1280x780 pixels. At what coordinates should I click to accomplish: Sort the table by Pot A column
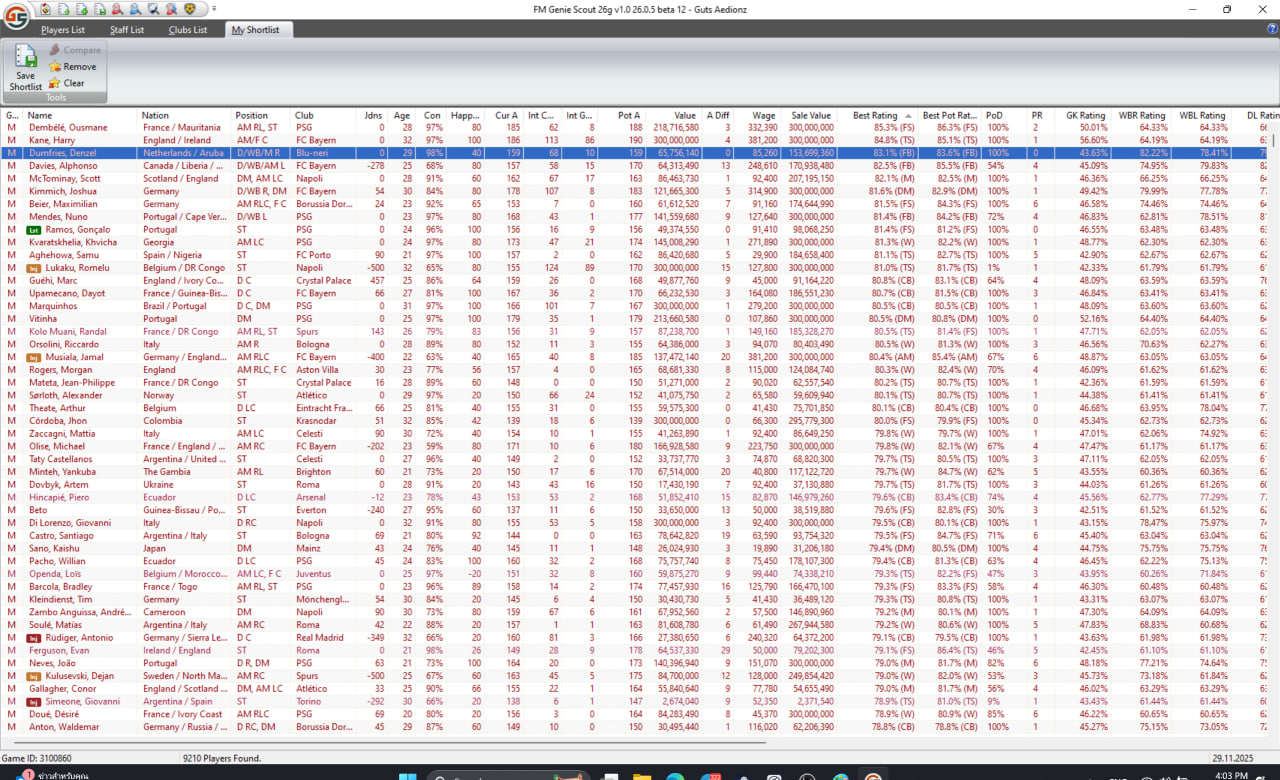point(629,116)
